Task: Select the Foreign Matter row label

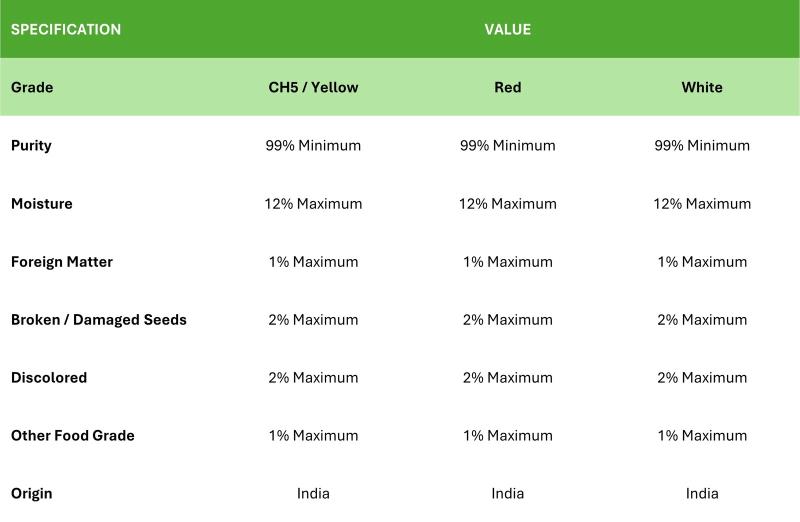Action: (x=62, y=262)
